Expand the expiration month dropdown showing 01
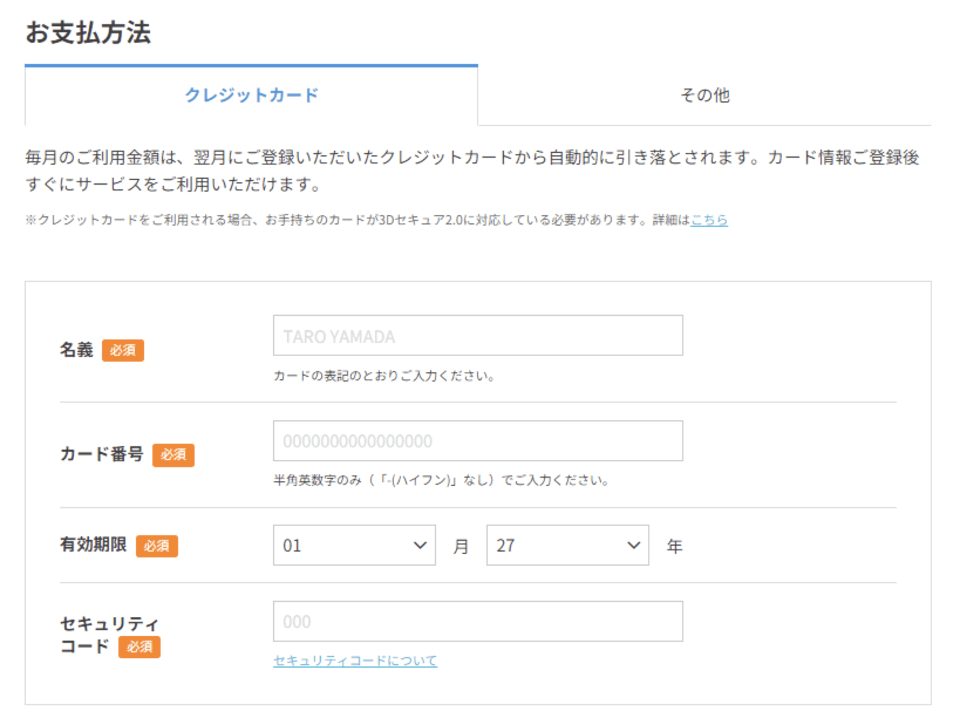 pos(354,546)
